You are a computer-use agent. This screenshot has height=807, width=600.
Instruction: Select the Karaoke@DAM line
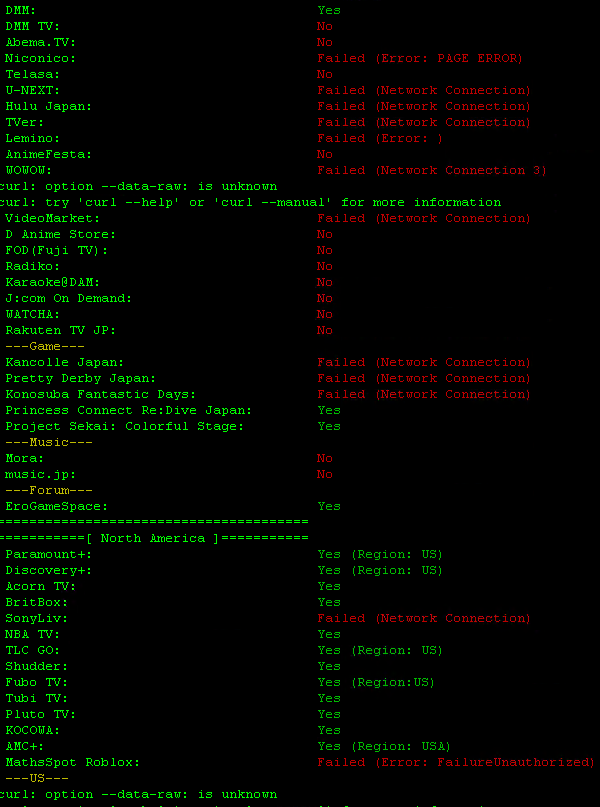click(53, 282)
